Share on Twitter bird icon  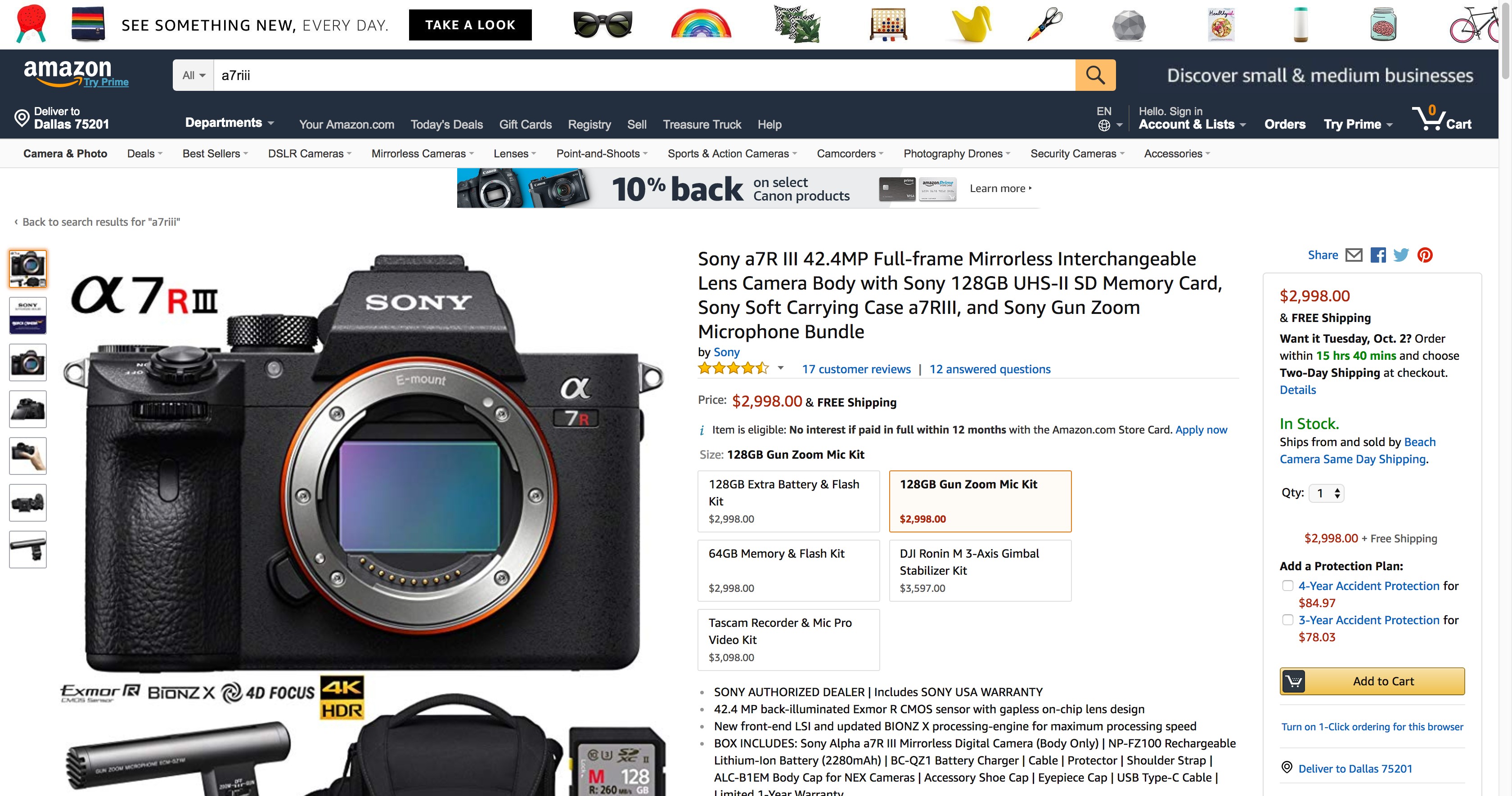tap(1401, 255)
